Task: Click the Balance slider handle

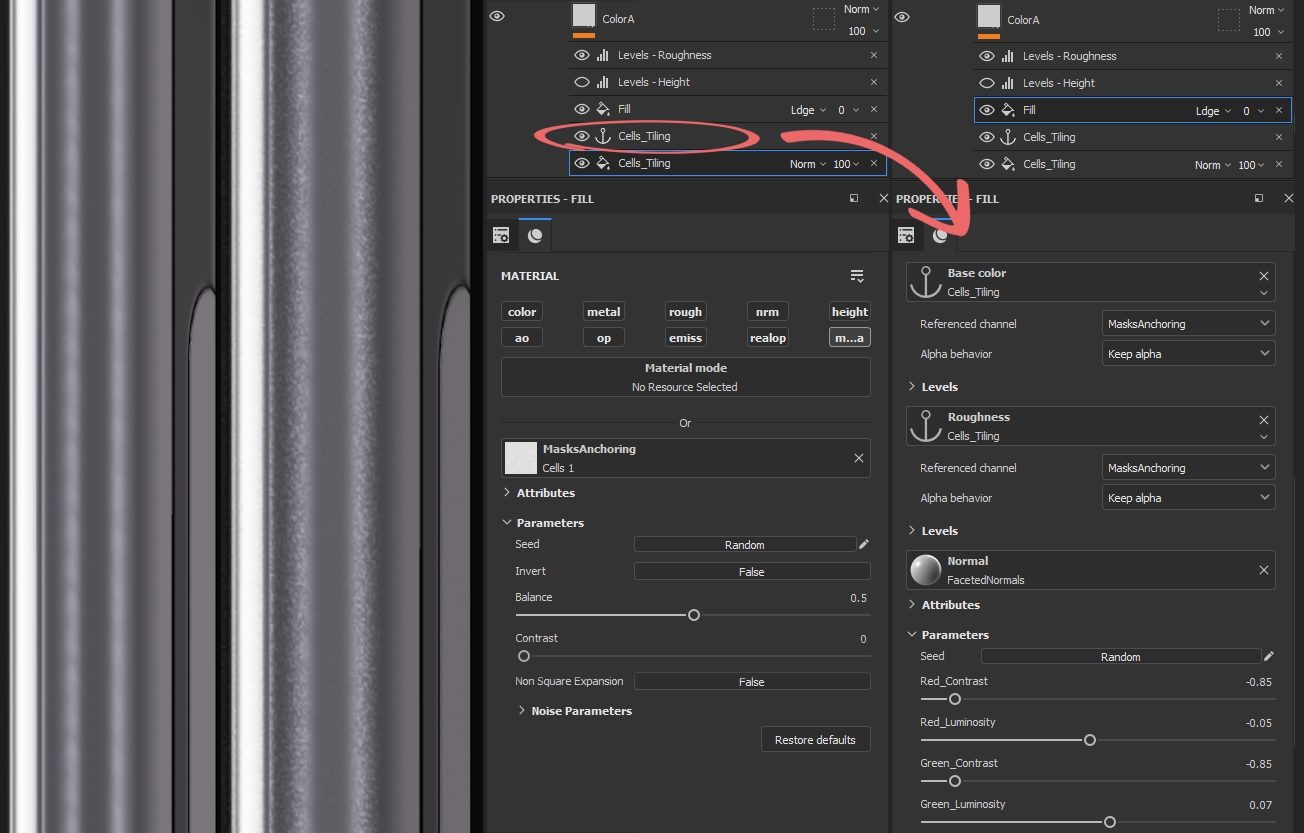Action: 694,615
